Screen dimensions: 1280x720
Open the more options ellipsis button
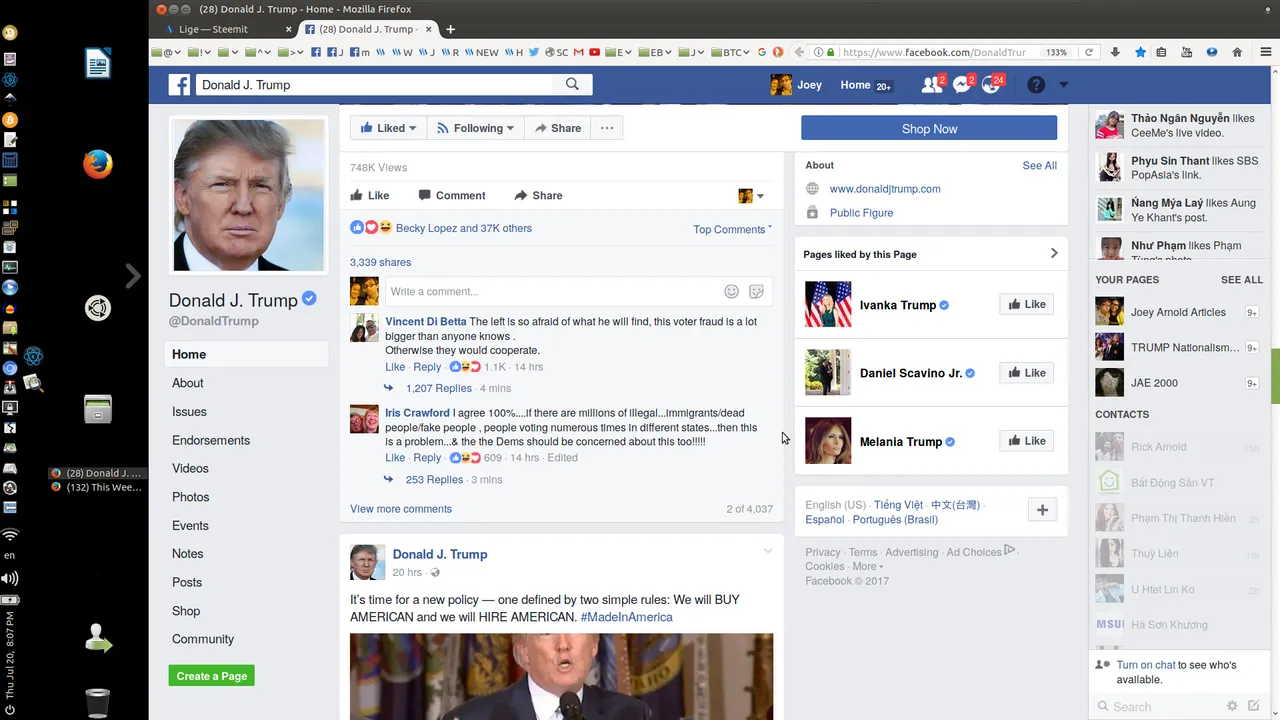tap(606, 128)
